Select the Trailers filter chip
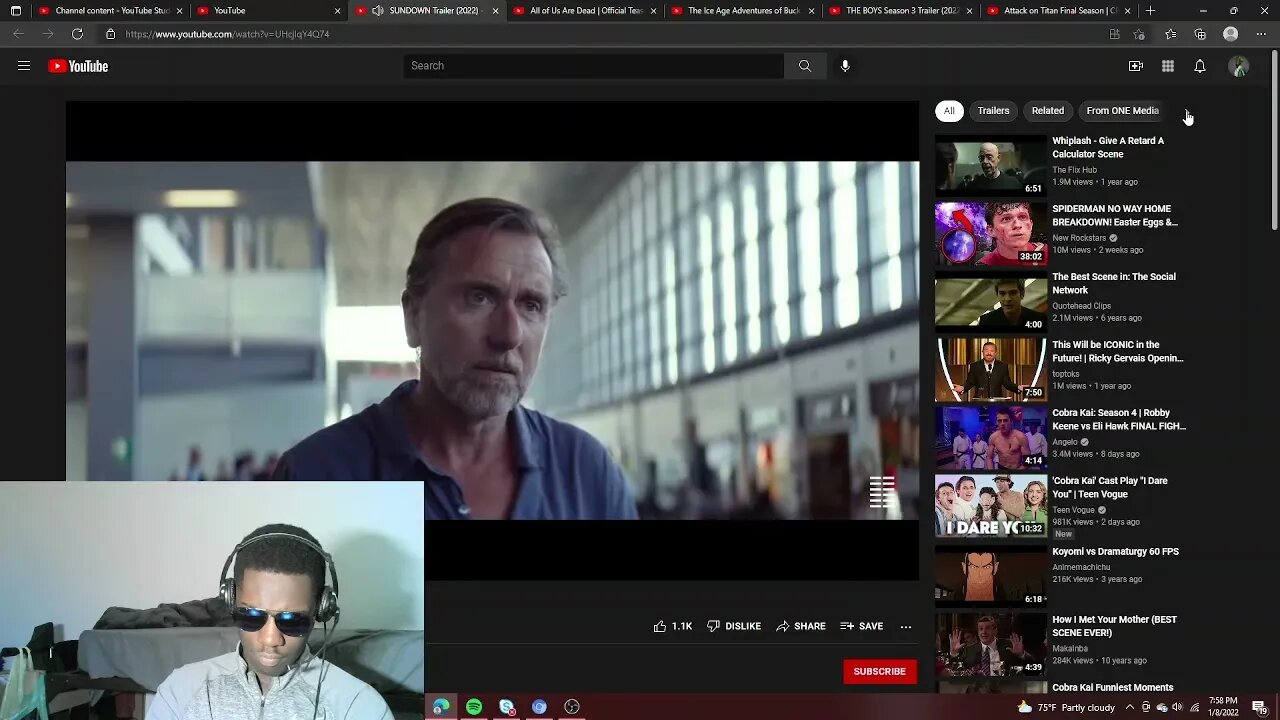 pyautogui.click(x=993, y=111)
